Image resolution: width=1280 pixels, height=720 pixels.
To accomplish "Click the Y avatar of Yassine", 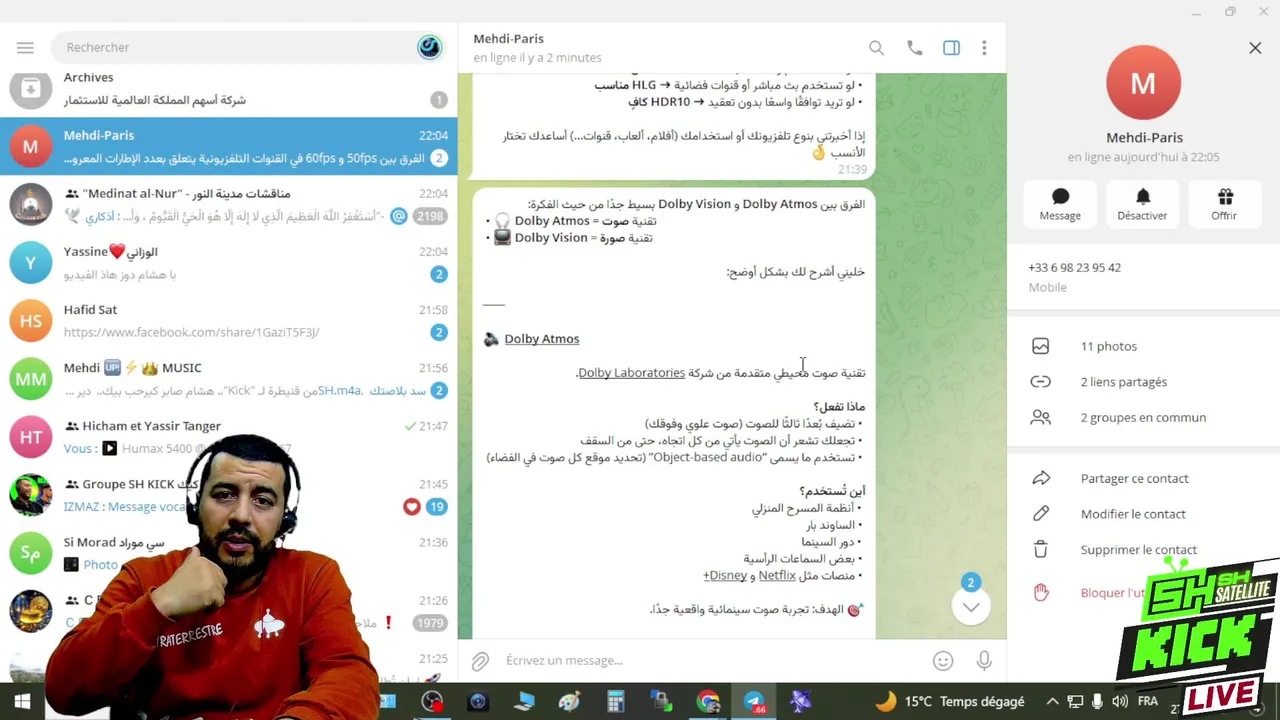I will (30, 262).
